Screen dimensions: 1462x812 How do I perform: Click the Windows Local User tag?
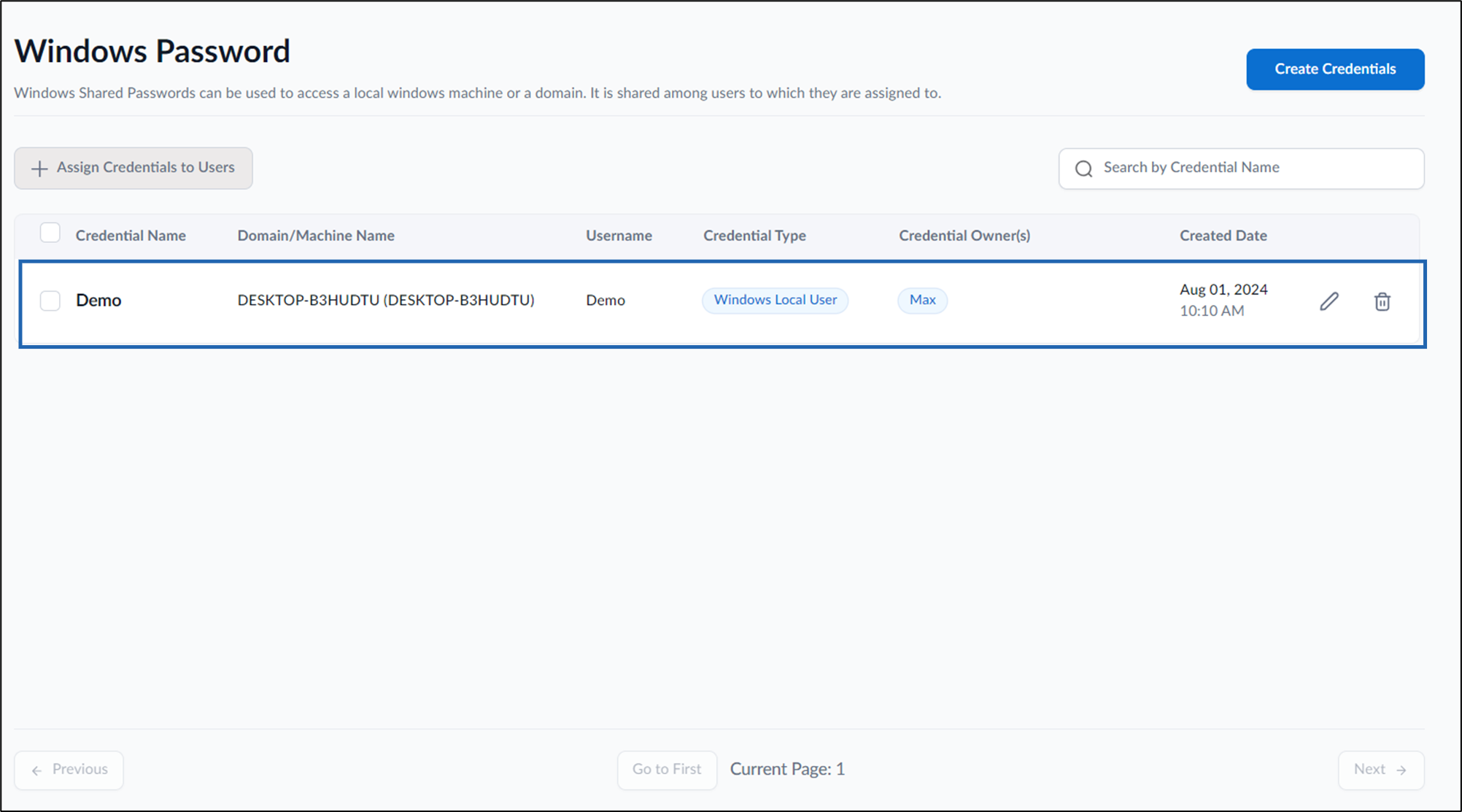click(775, 300)
